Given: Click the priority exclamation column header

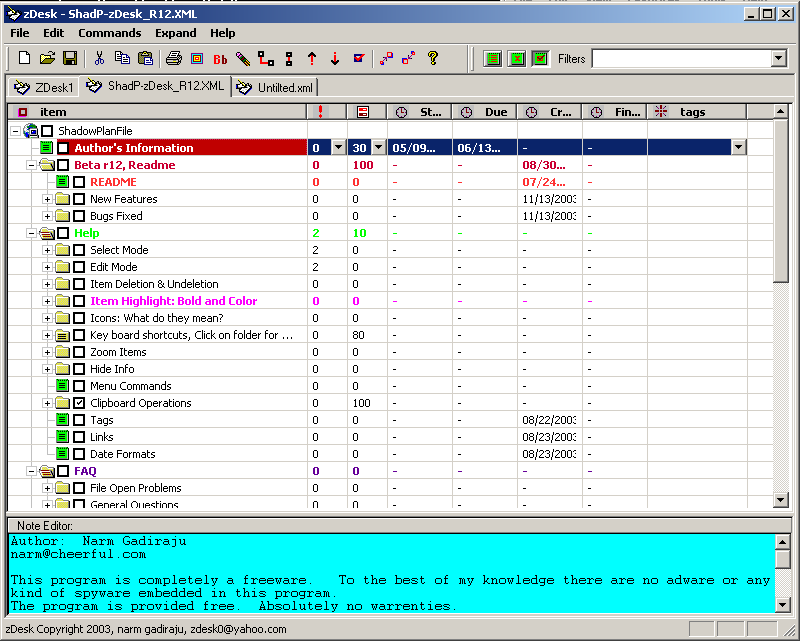Looking at the screenshot, I should pos(327,112).
